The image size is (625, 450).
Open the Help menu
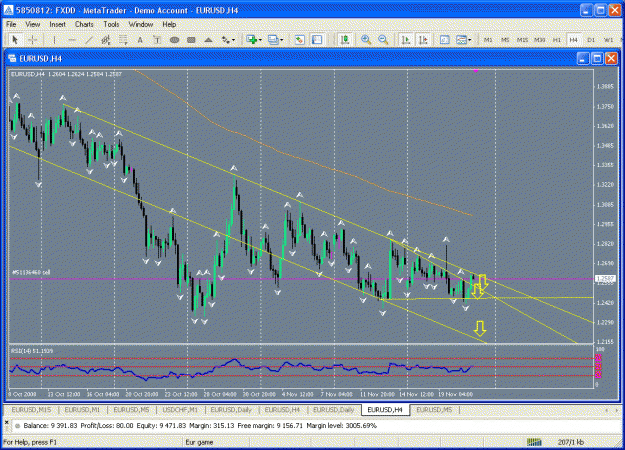[x=169, y=24]
